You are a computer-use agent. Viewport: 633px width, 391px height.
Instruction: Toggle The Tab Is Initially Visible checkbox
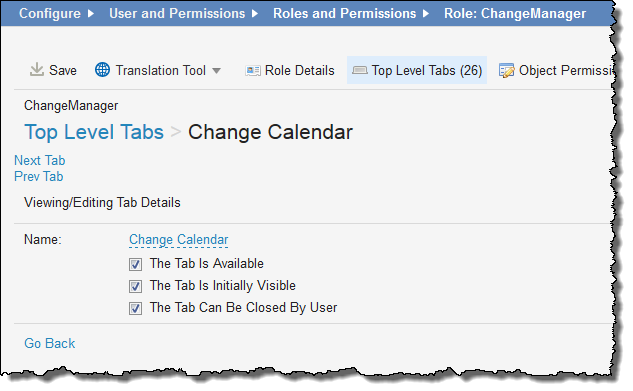[x=135, y=286]
